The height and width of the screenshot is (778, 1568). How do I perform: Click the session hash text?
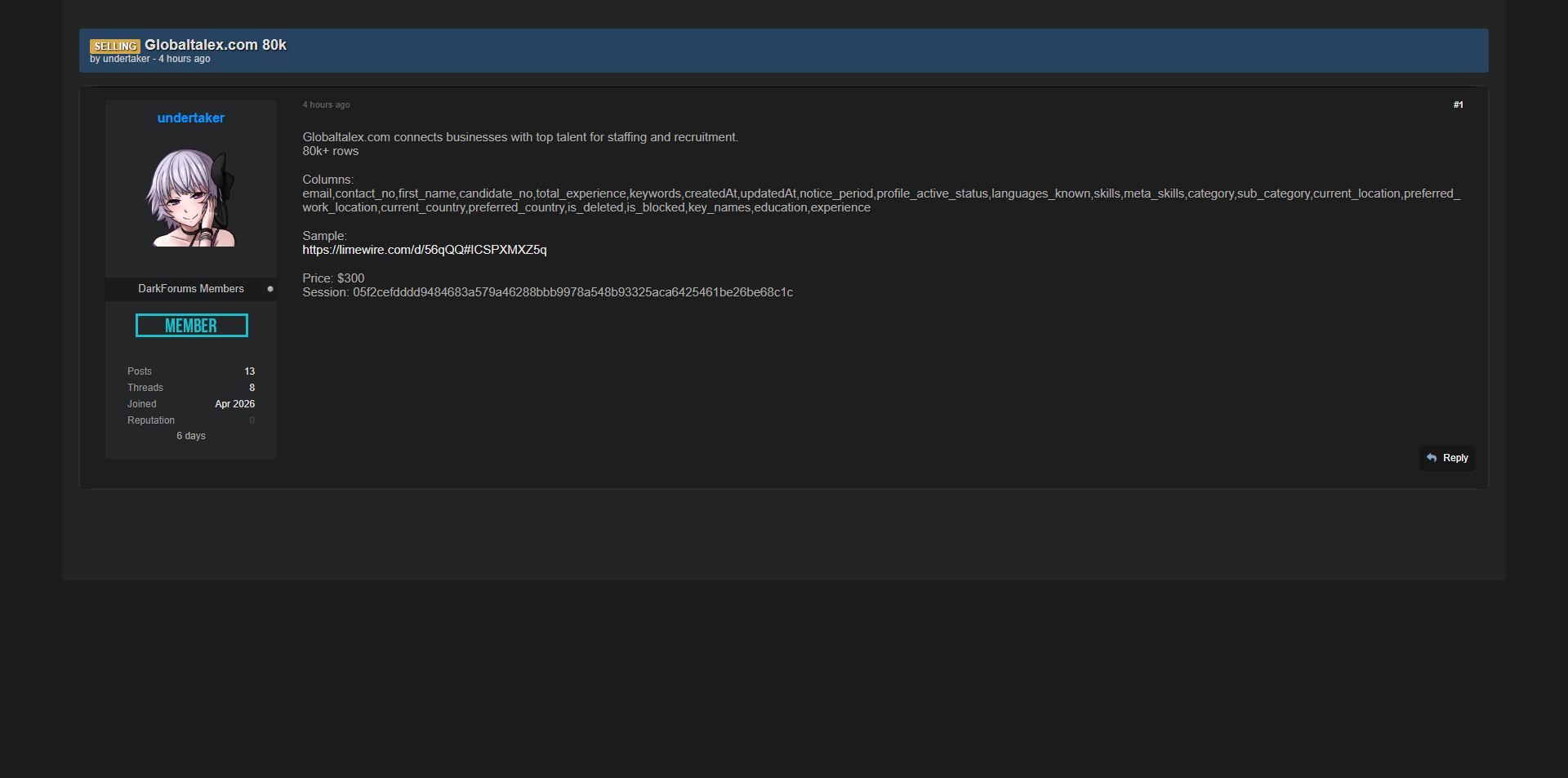click(572, 292)
